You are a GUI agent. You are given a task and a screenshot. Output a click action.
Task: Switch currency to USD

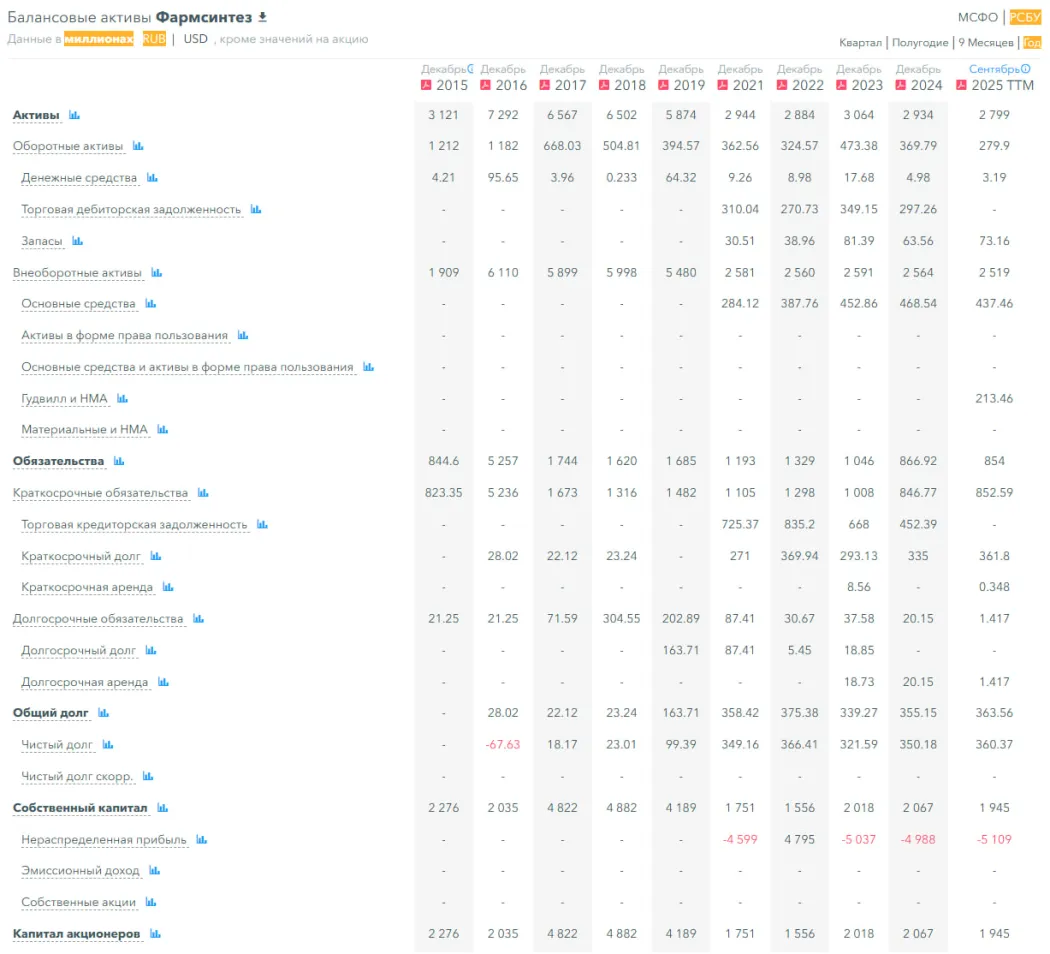tap(195, 39)
